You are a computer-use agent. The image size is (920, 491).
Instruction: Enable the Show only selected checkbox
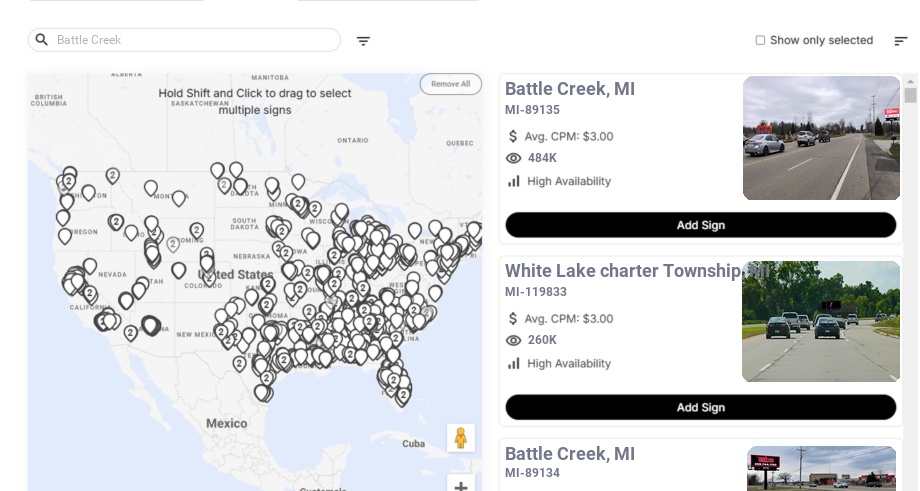point(760,41)
